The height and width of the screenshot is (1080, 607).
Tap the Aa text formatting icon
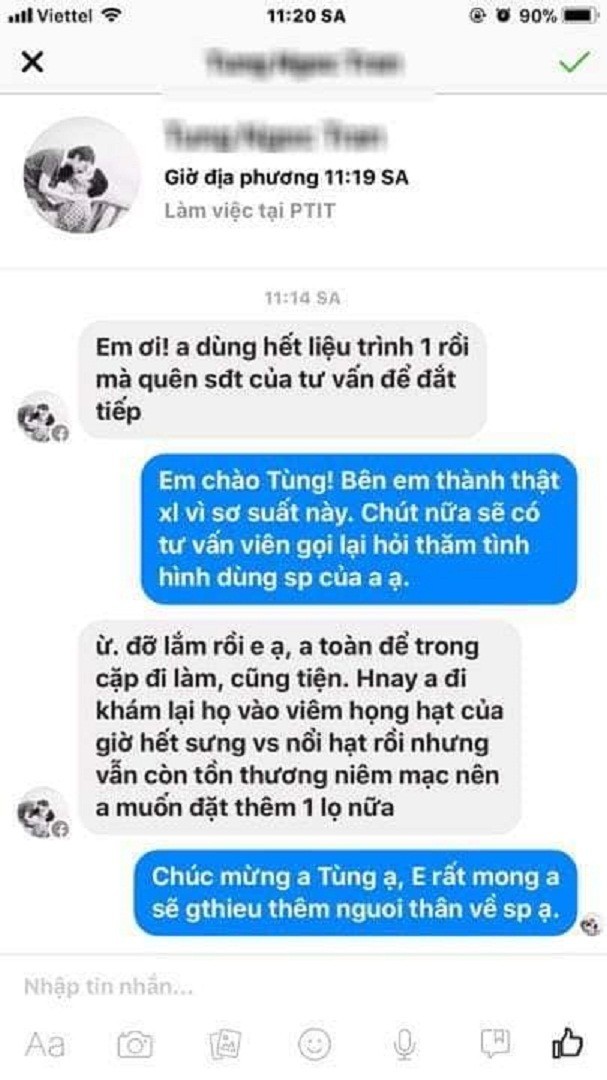point(45,1045)
